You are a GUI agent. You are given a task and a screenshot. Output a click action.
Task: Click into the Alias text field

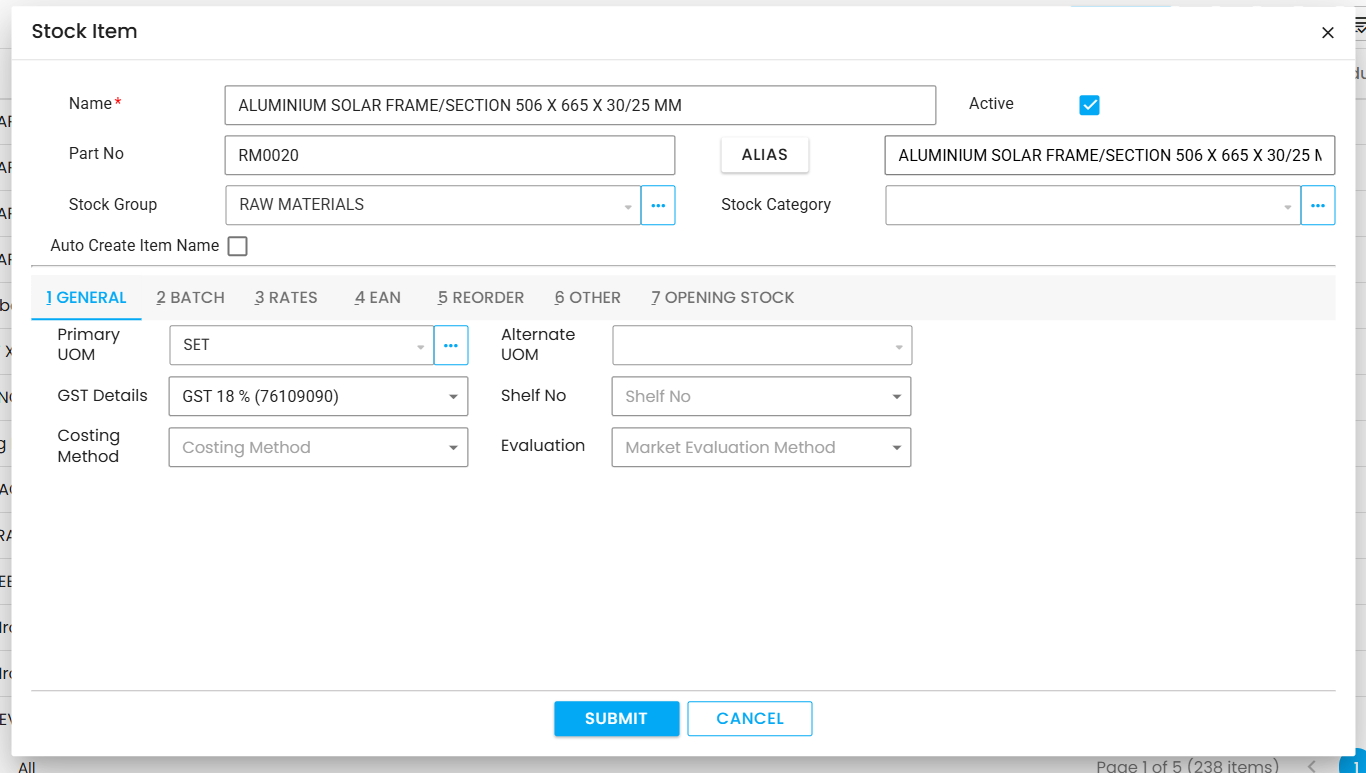pos(1110,155)
